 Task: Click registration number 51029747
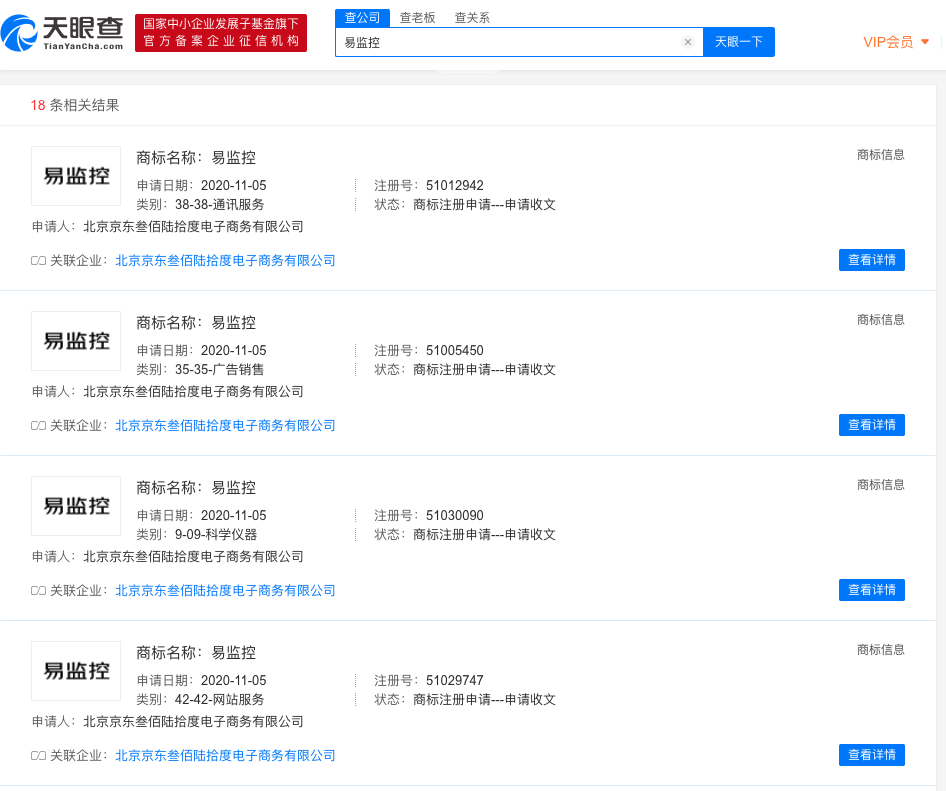(x=454, y=681)
